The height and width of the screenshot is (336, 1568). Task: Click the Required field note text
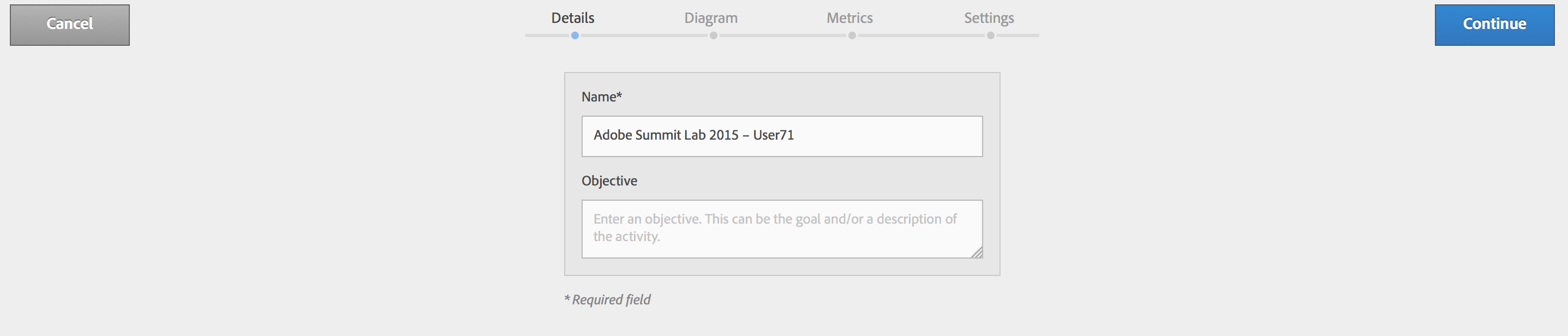(x=607, y=299)
